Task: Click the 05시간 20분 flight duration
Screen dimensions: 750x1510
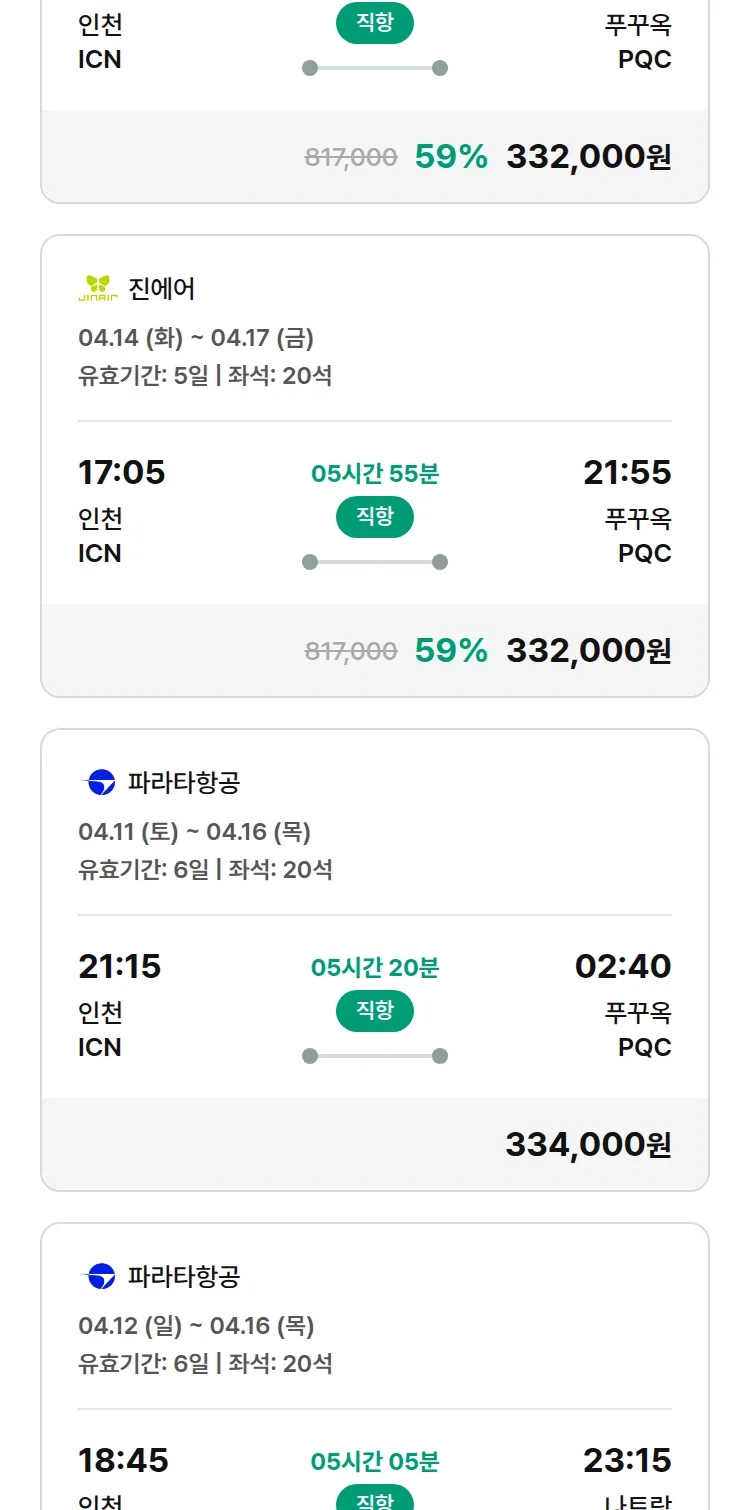Action: coord(375,967)
